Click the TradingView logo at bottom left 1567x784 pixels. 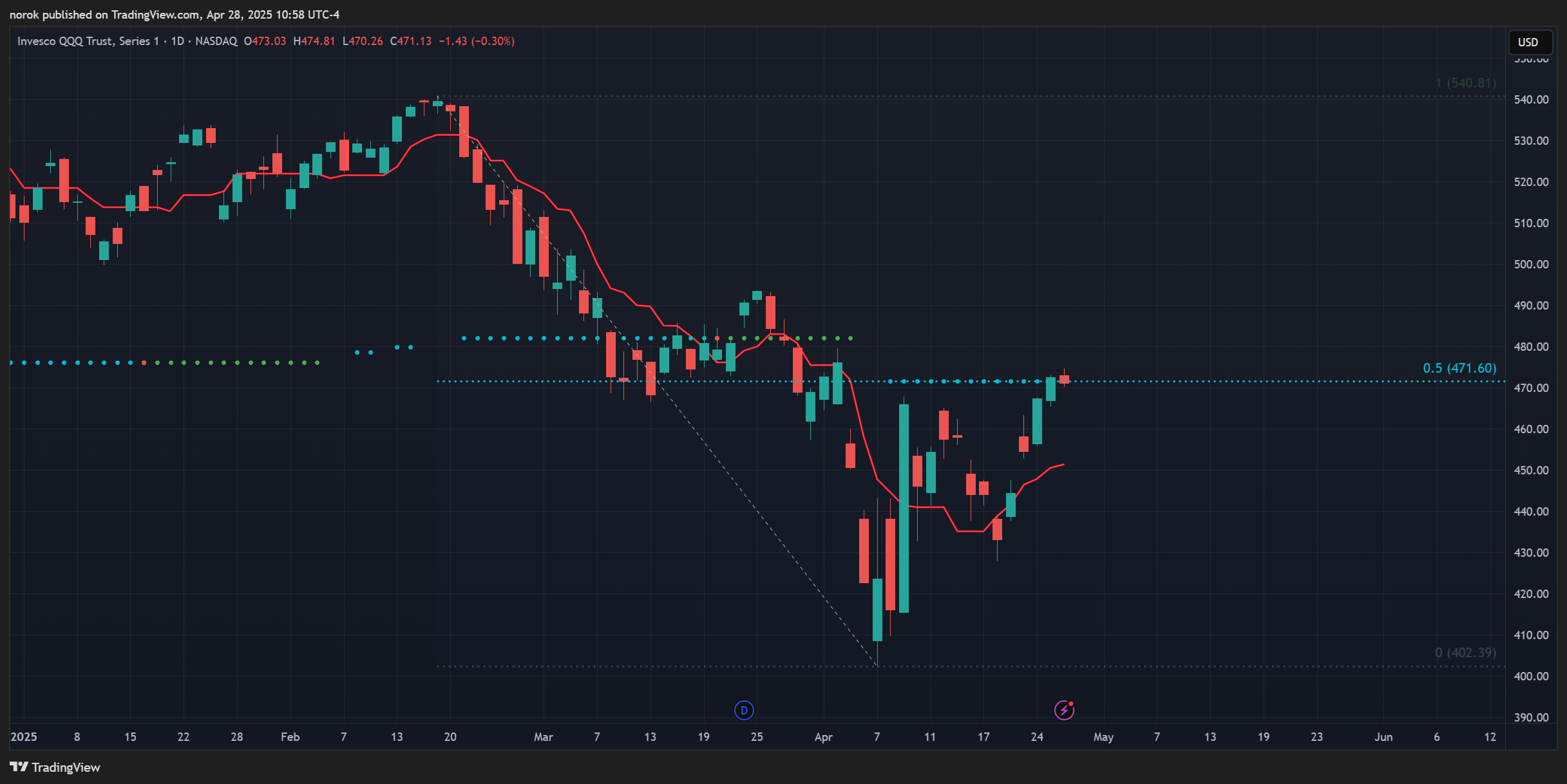[55, 767]
